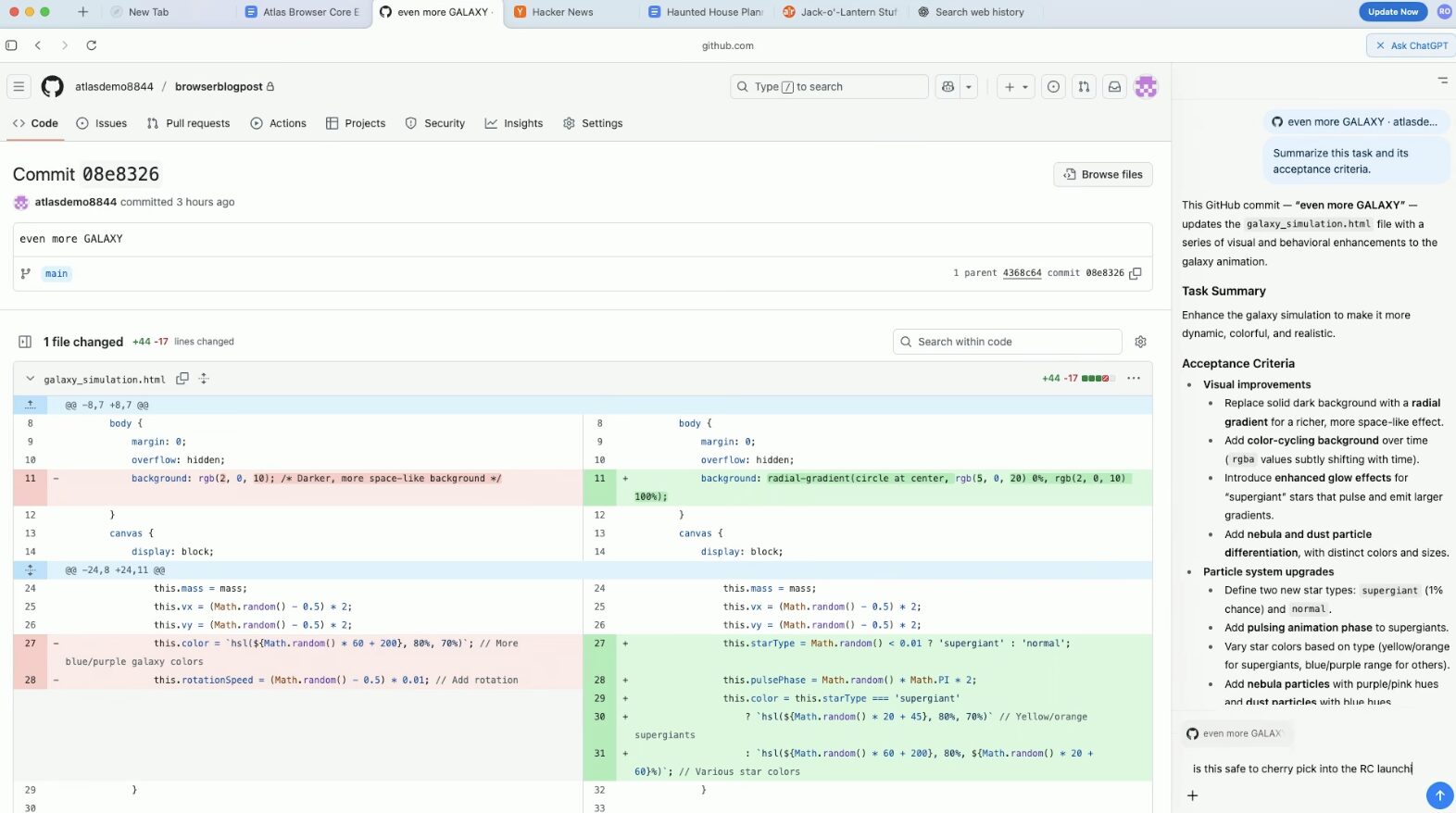Viewport: 1456px width, 813px height.
Task: Send the ChatGPT message
Action: (1439, 794)
